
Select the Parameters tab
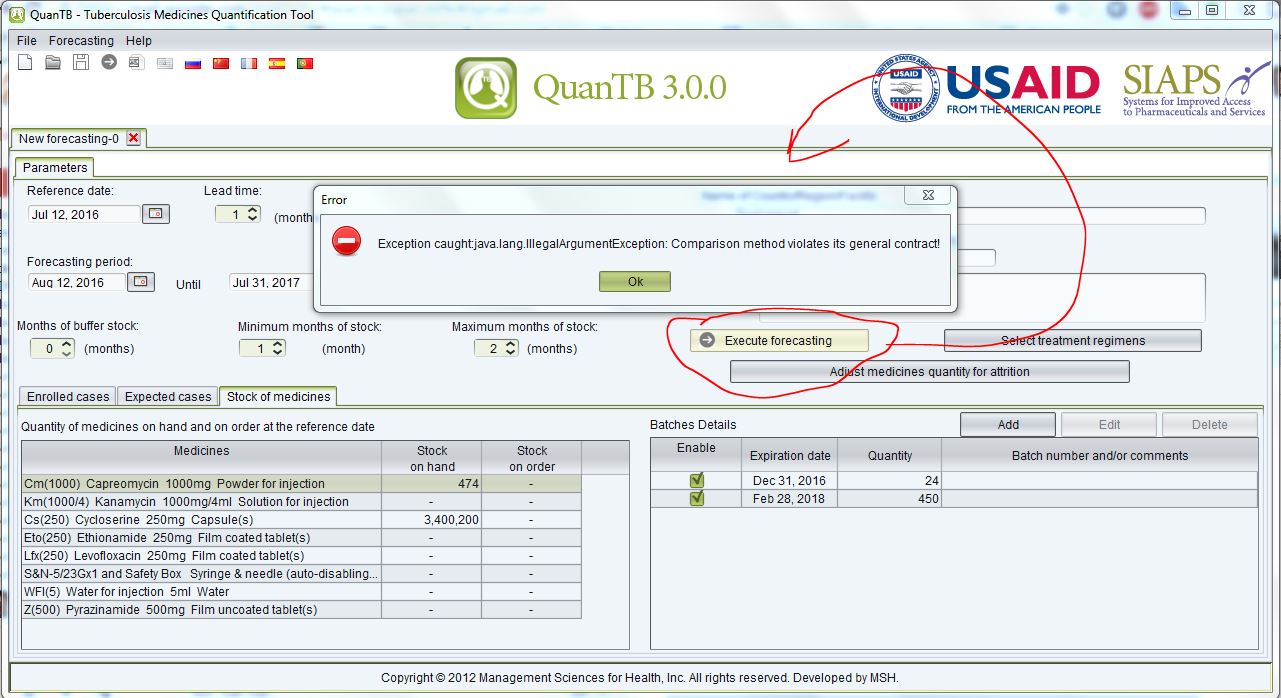tap(55, 168)
